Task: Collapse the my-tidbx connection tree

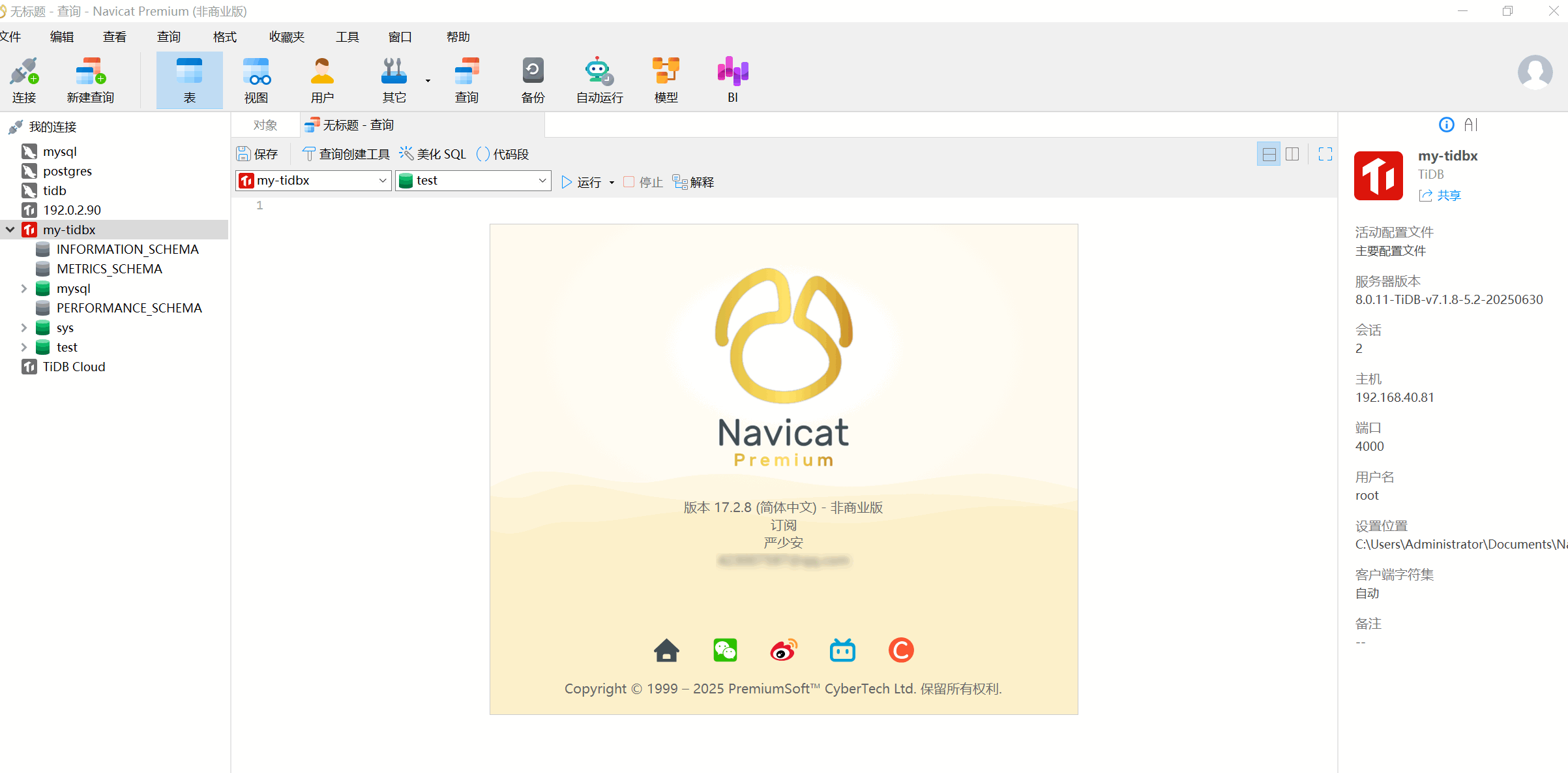Action: pos(10,230)
